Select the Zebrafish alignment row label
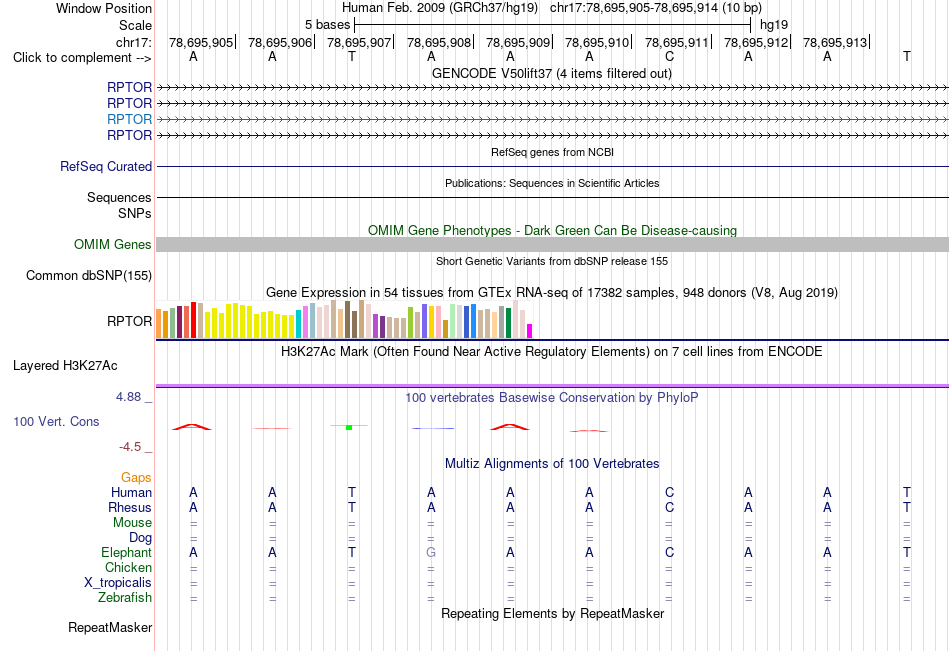The height and width of the screenshot is (651, 950). click(x=125, y=598)
